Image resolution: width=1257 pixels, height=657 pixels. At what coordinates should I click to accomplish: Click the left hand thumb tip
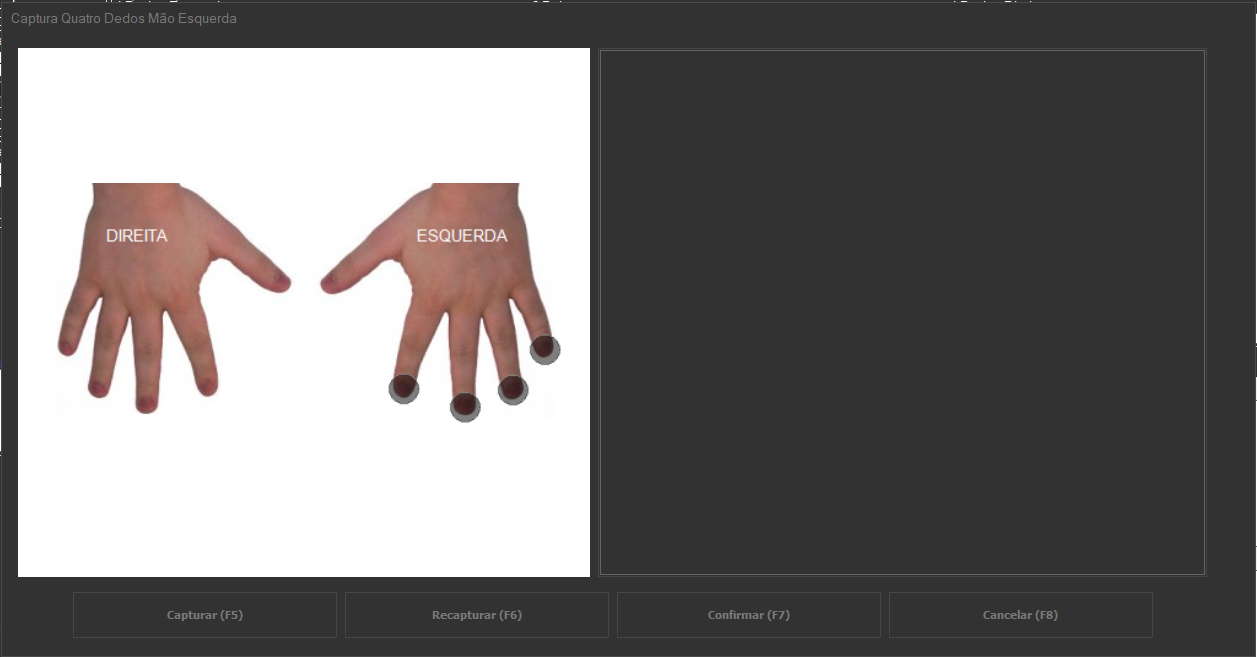pyautogui.click(x=329, y=284)
